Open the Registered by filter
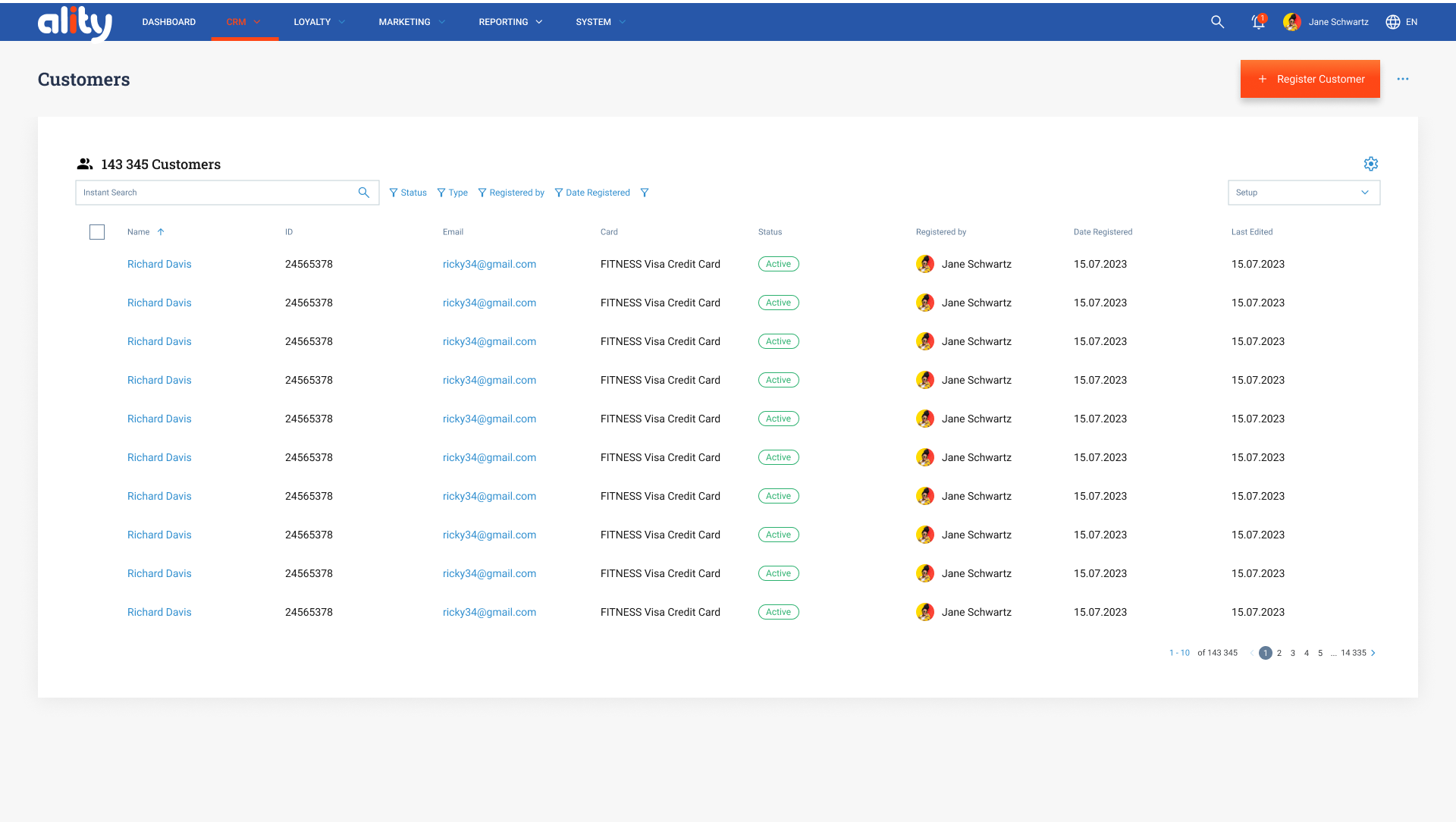Screen dimensions: 1456x822 tap(510, 193)
